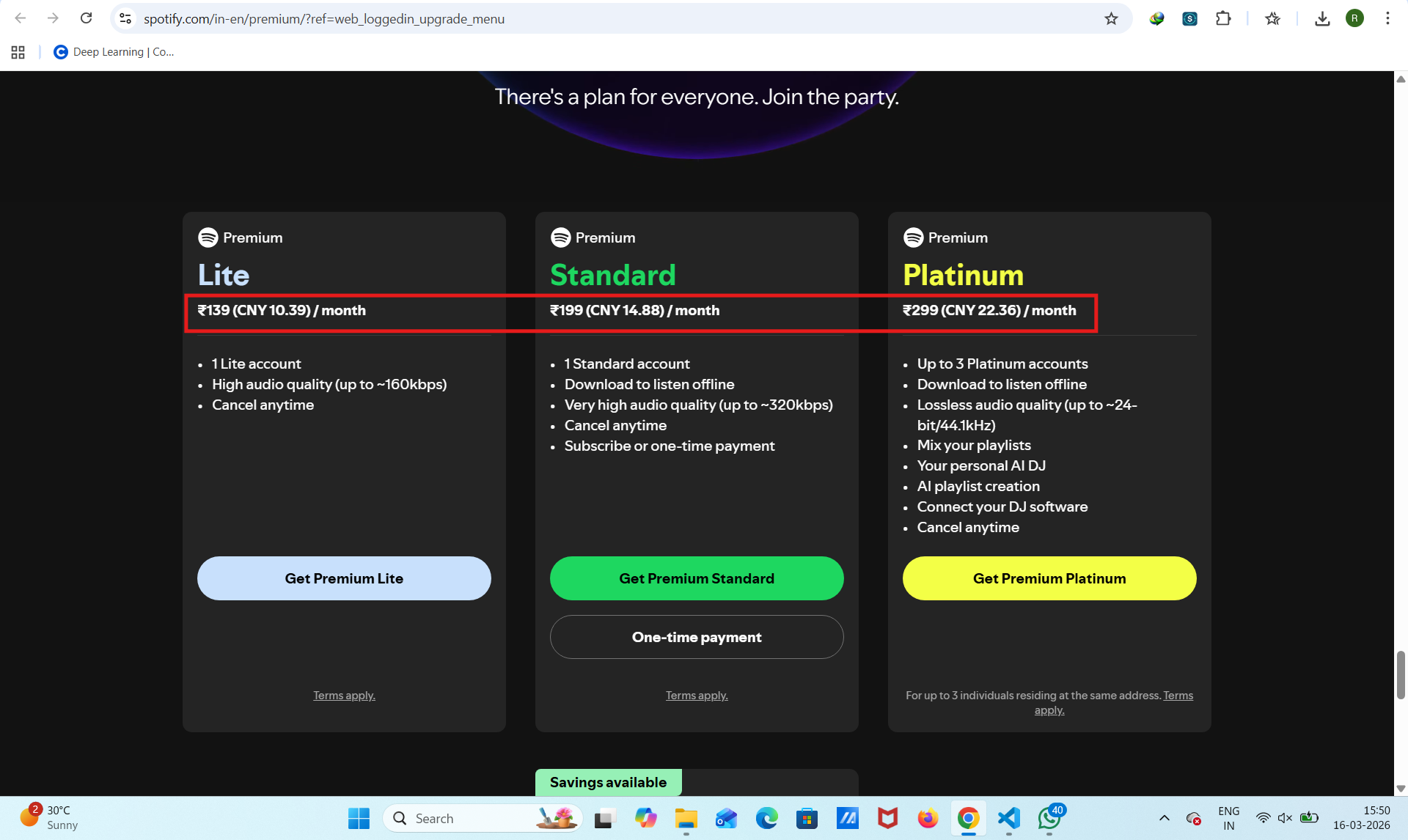Bookmark this page with the star icon
This screenshot has height=840, width=1408.
point(1111,18)
